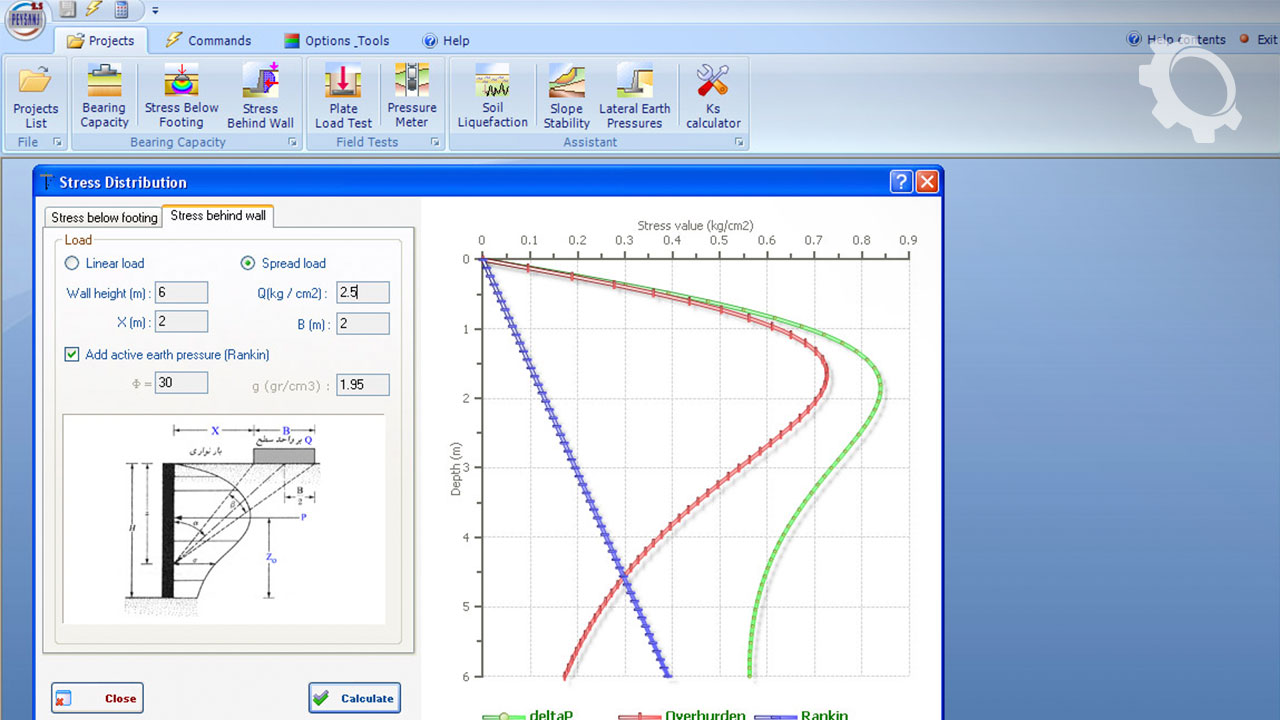Launch the Ks calculator

pyautogui.click(x=713, y=96)
